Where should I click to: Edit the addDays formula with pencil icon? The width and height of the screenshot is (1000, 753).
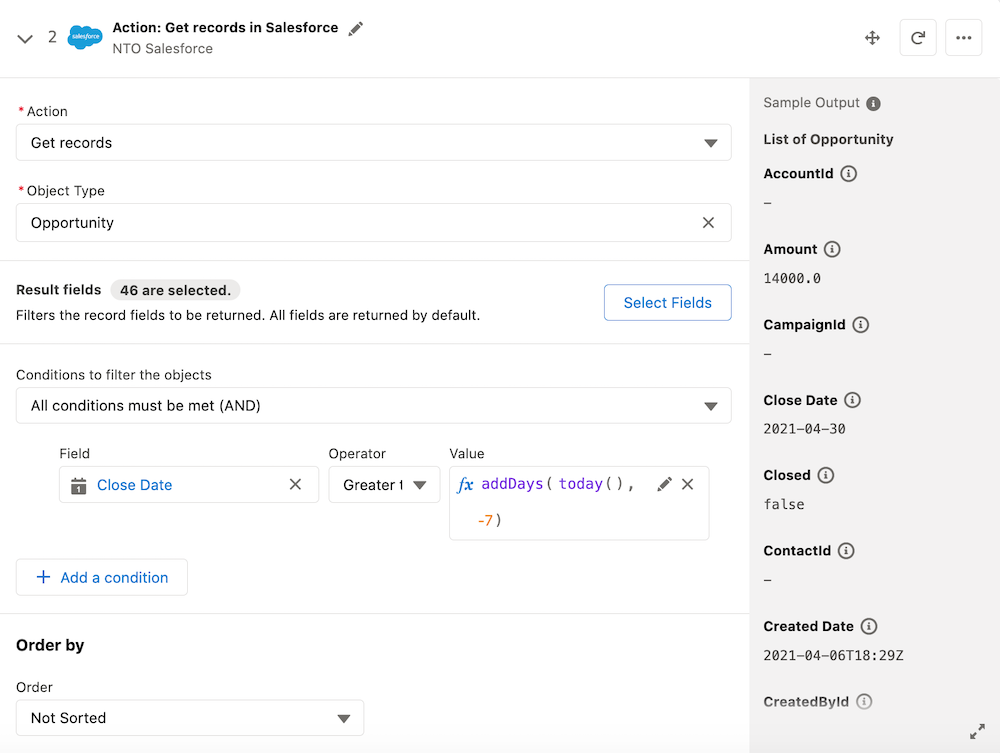pyautogui.click(x=664, y=485)
